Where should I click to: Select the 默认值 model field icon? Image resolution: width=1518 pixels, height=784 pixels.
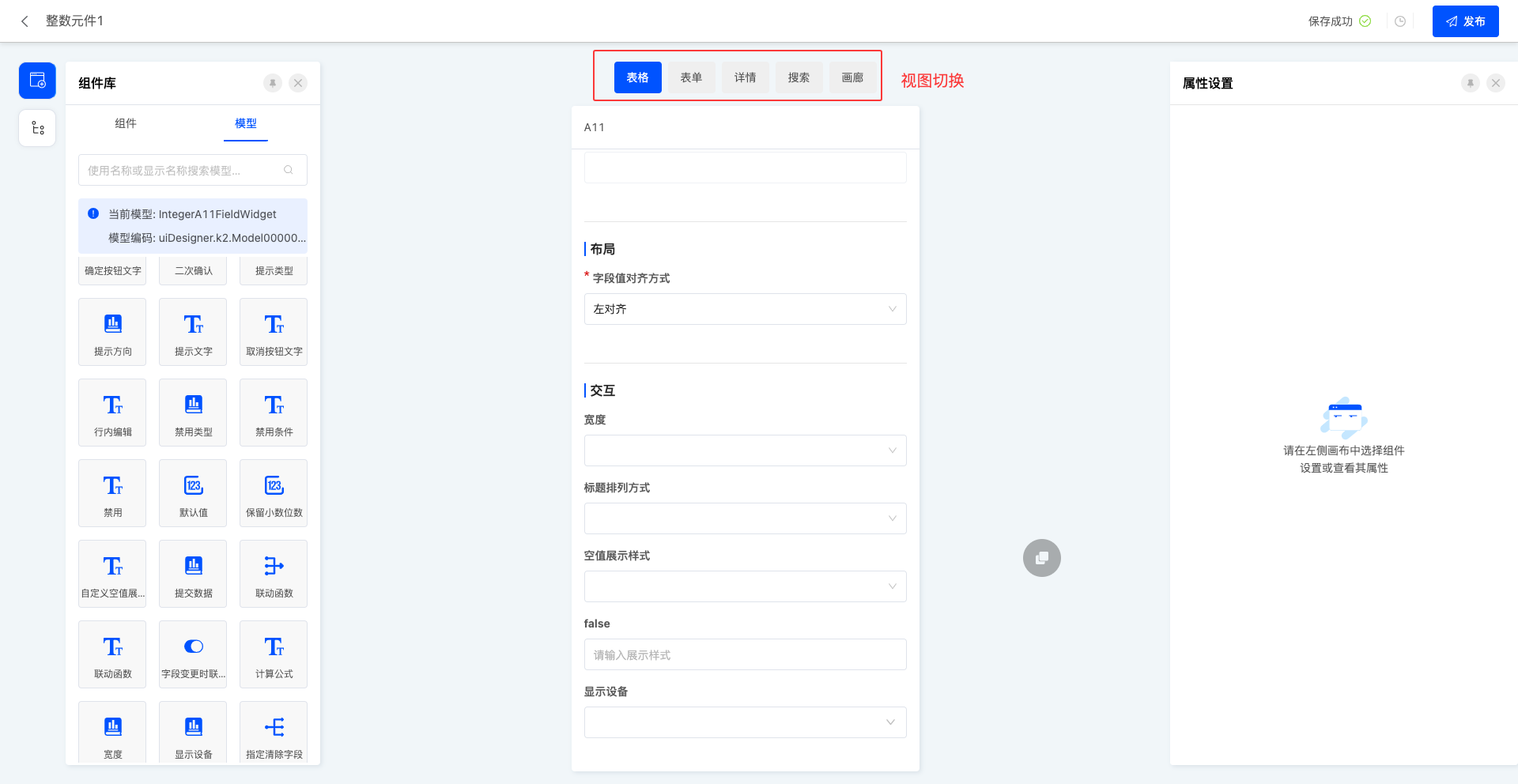[x=193, y=493]
